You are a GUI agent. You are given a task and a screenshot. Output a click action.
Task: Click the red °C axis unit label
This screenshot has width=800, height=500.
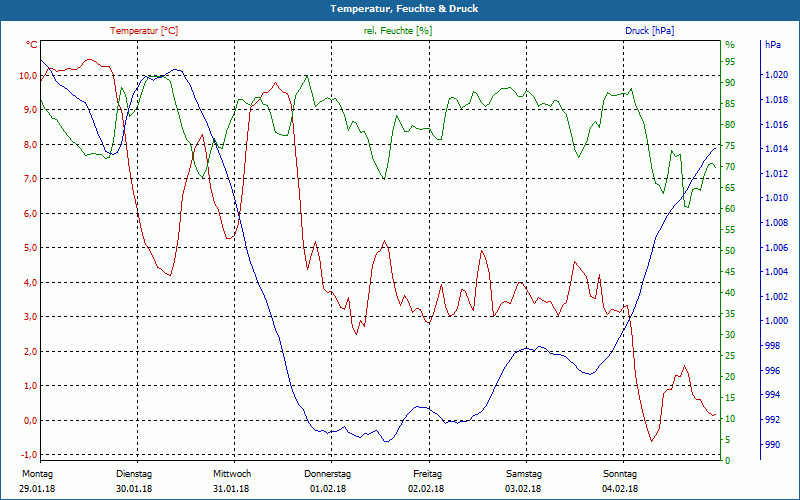coord(32,45)
